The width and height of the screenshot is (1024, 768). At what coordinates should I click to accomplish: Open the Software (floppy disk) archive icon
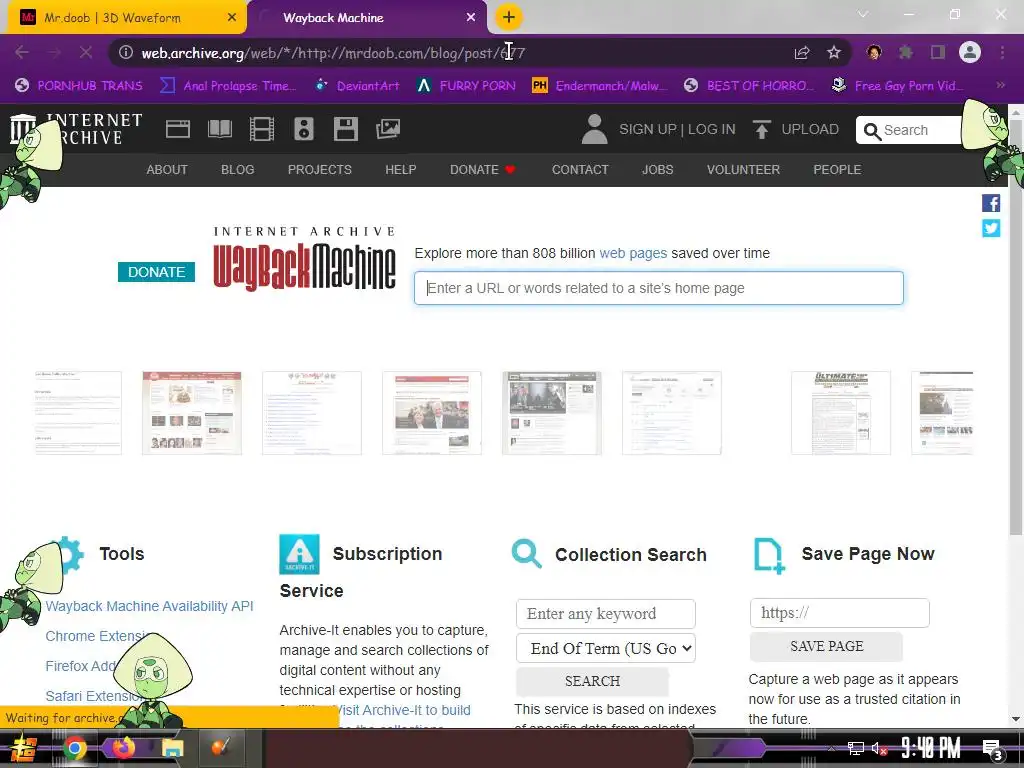point(345,129)
